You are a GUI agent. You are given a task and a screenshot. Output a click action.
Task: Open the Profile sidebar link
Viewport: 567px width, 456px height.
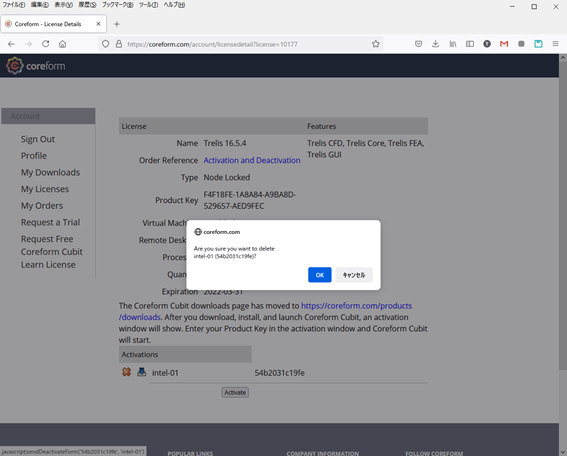click(34, 156)
